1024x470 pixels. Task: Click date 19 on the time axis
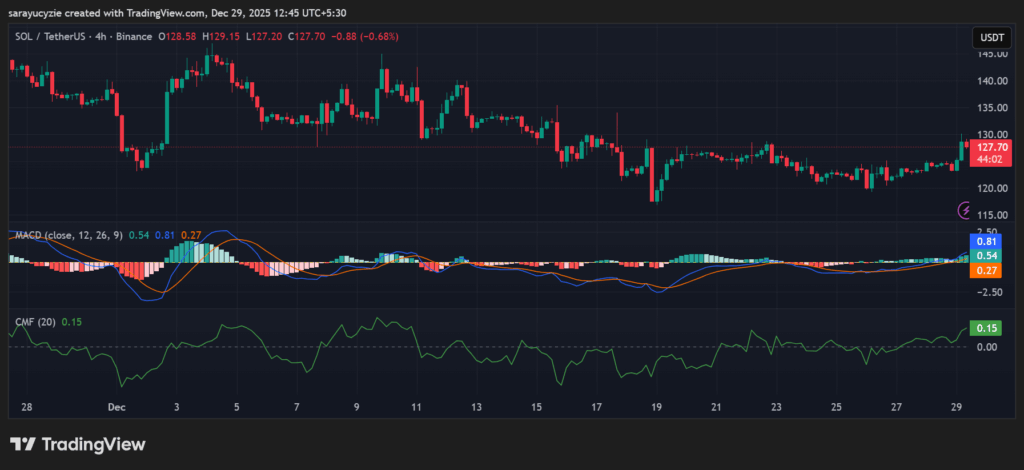click(x=657, y=408)
